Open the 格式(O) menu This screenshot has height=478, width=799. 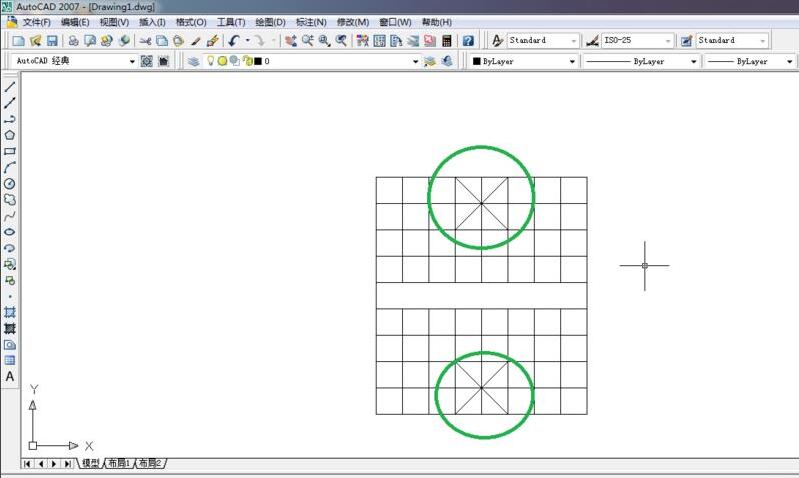pyautogui.click(x=191, y=22)
